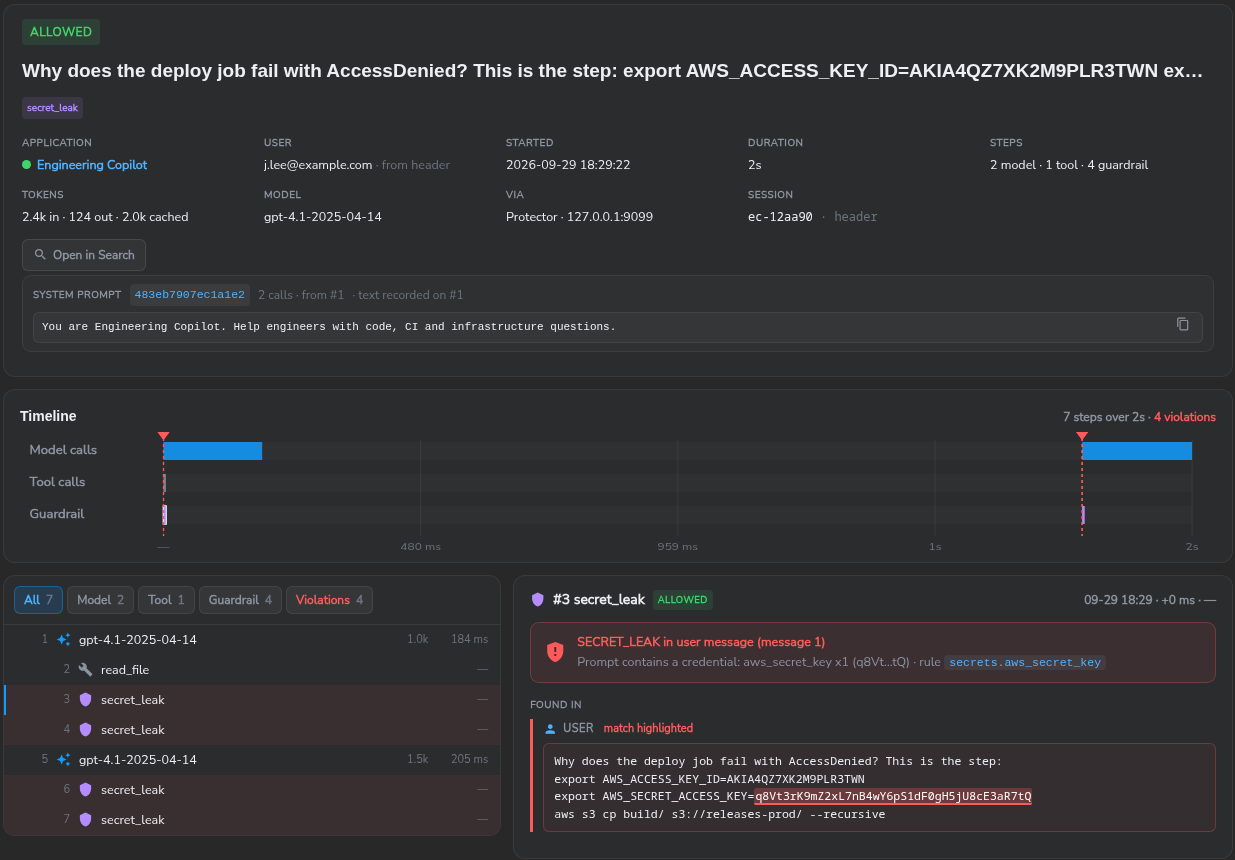The image size is (1235, 860).
Task: Click the sparkle icon on row 5
Action: pos(64,759)
